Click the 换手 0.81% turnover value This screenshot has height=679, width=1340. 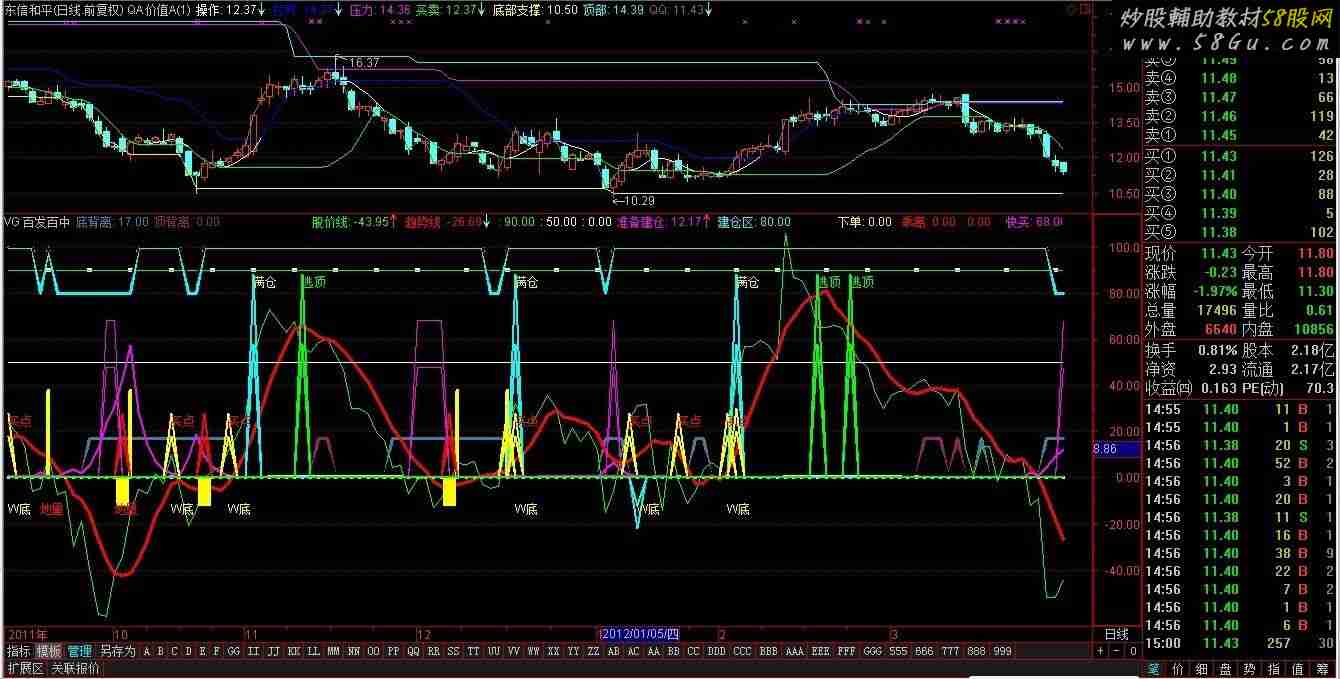[x=1217, y=350]
